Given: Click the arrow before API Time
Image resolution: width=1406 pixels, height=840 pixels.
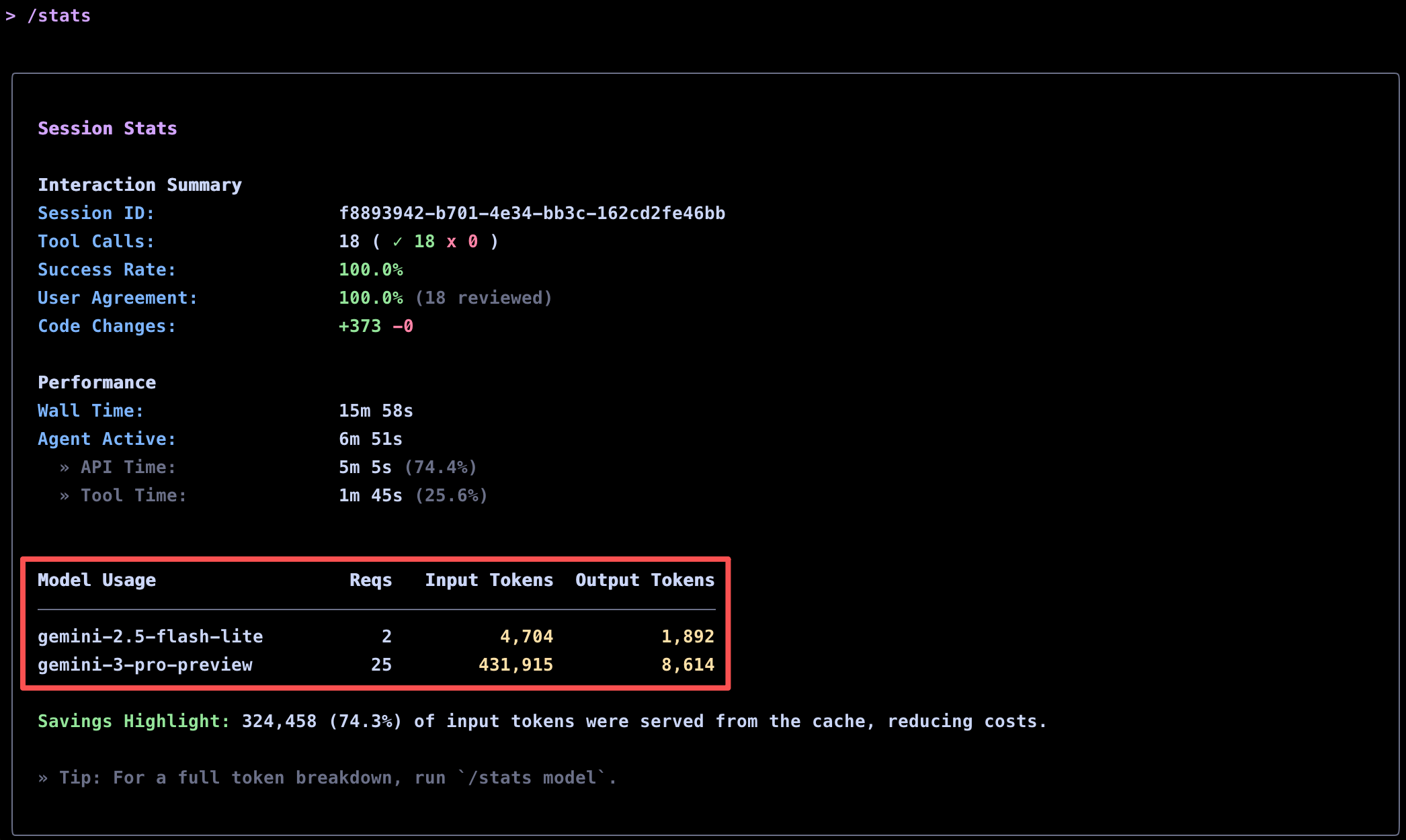Looking at the screenshot, I should (65, 468).
